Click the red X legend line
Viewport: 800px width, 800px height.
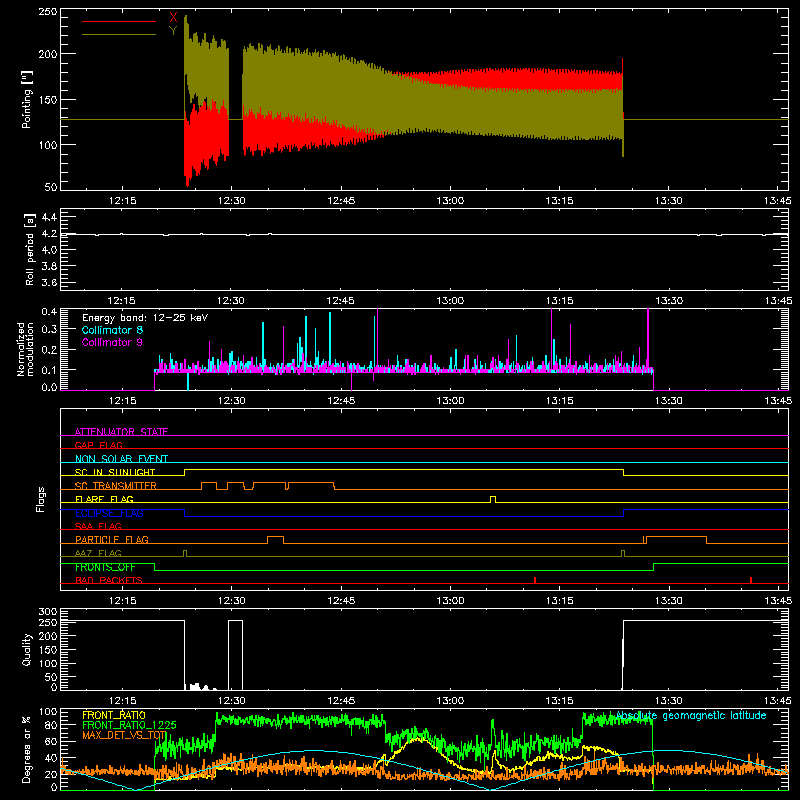click(x=119, y=21)
